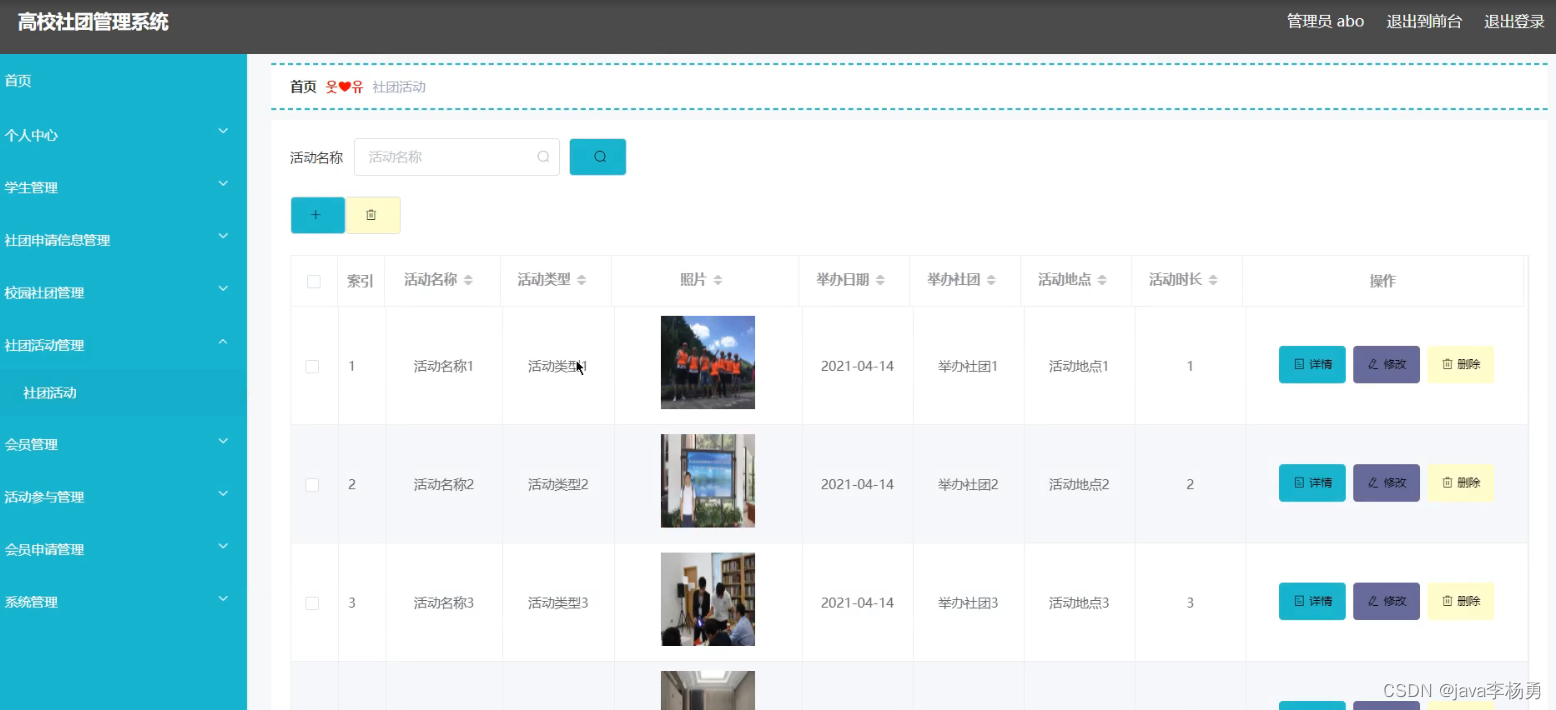Open 首页 in the sidebar
This screenshot has height=710, width=1556.
tap(18, 81)
